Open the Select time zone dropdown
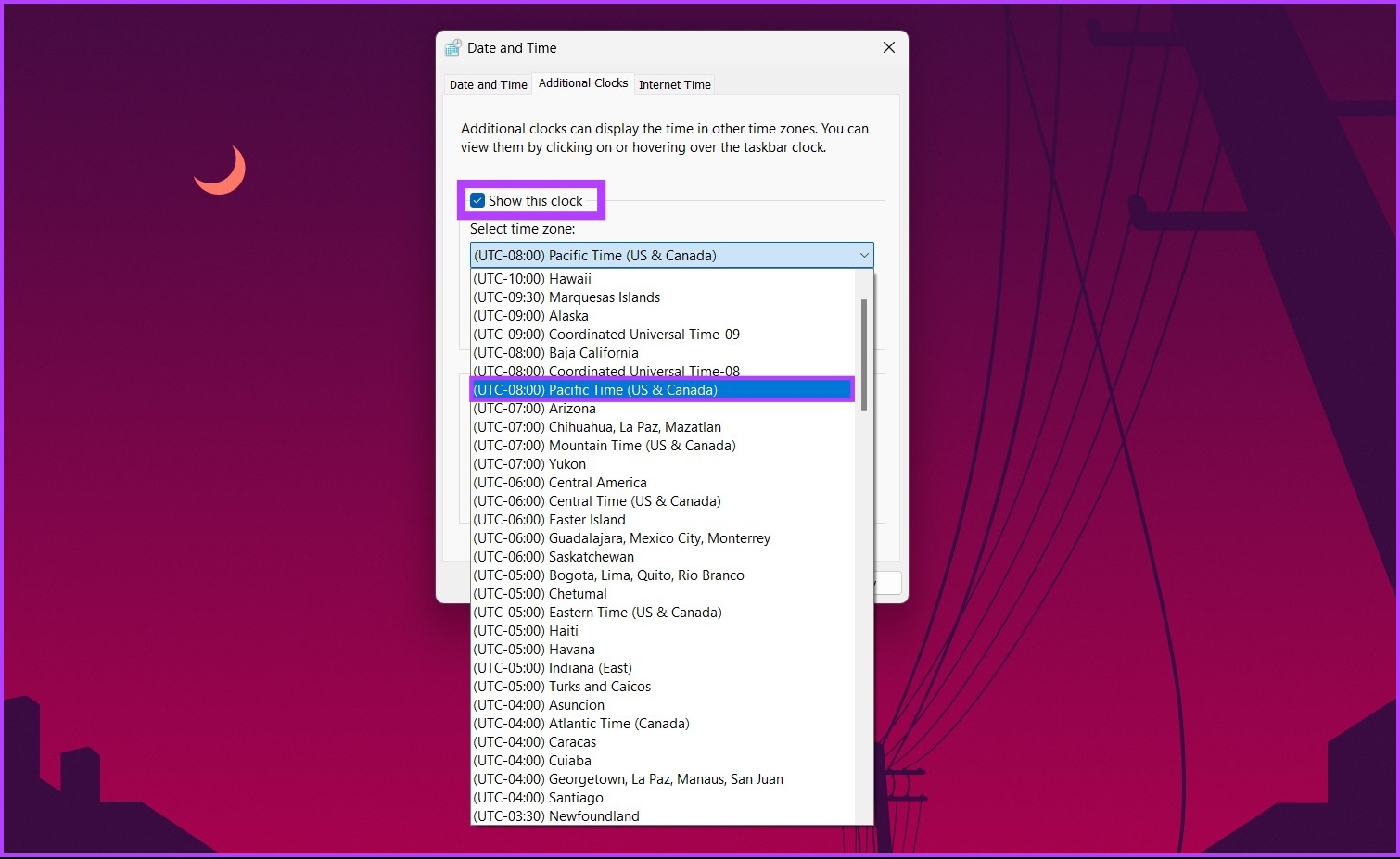This screenshot has width=1400, height=859. tap(862, 255)
